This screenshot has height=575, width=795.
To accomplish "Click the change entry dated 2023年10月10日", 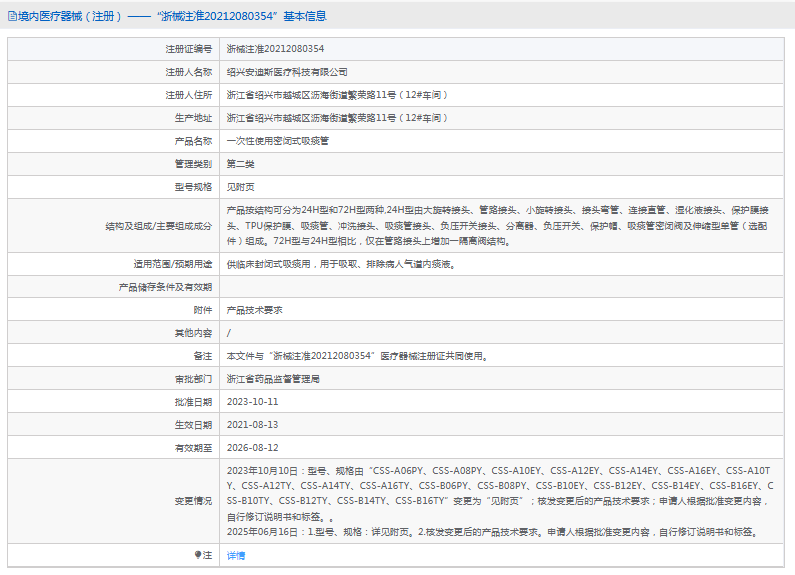I will click(x=500, y=493).
